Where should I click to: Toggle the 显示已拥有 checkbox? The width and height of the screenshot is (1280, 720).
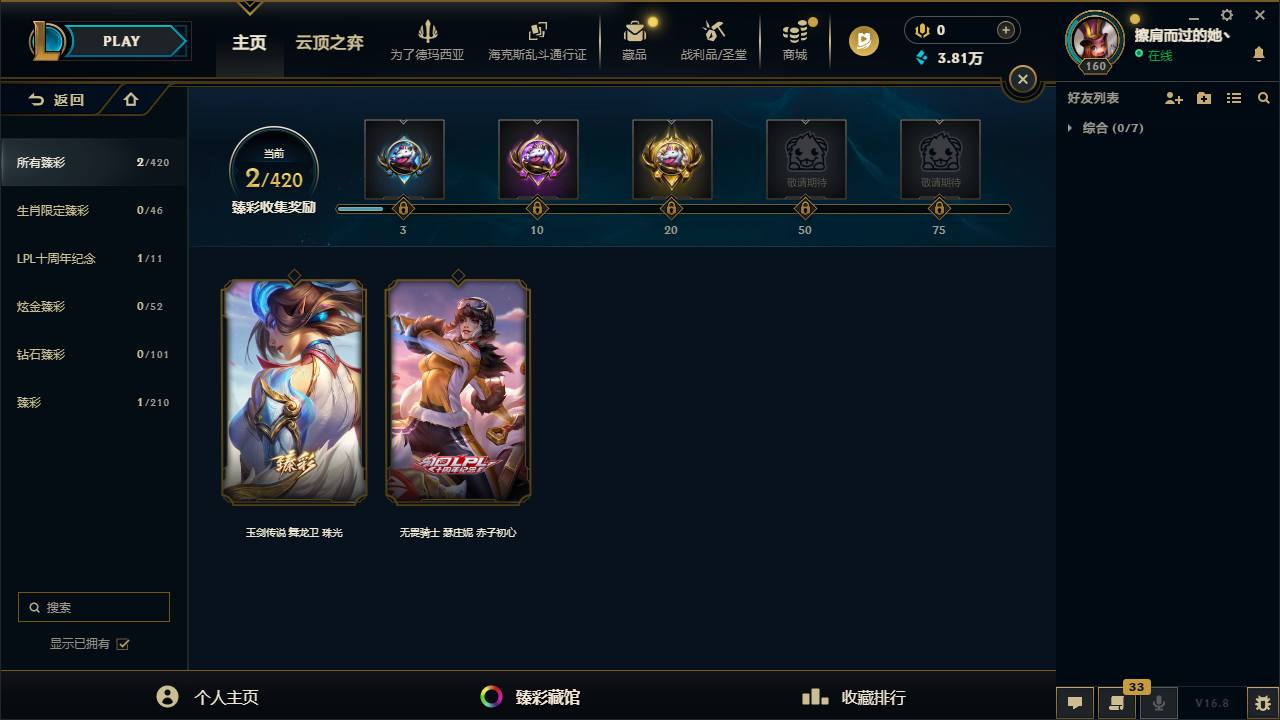[123, 644]
